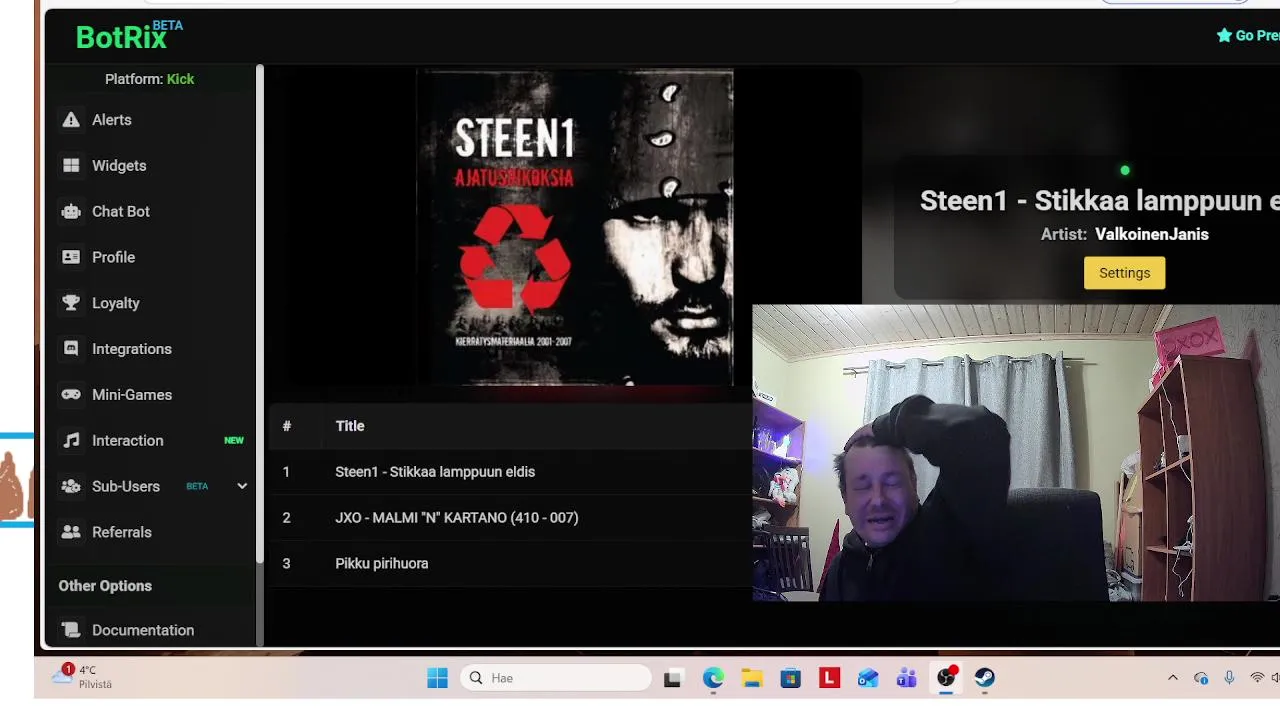The width and height of the screenshot is (1280, 720).
Task: Open Task View in the taskbar
Action: tap(673, 679)
